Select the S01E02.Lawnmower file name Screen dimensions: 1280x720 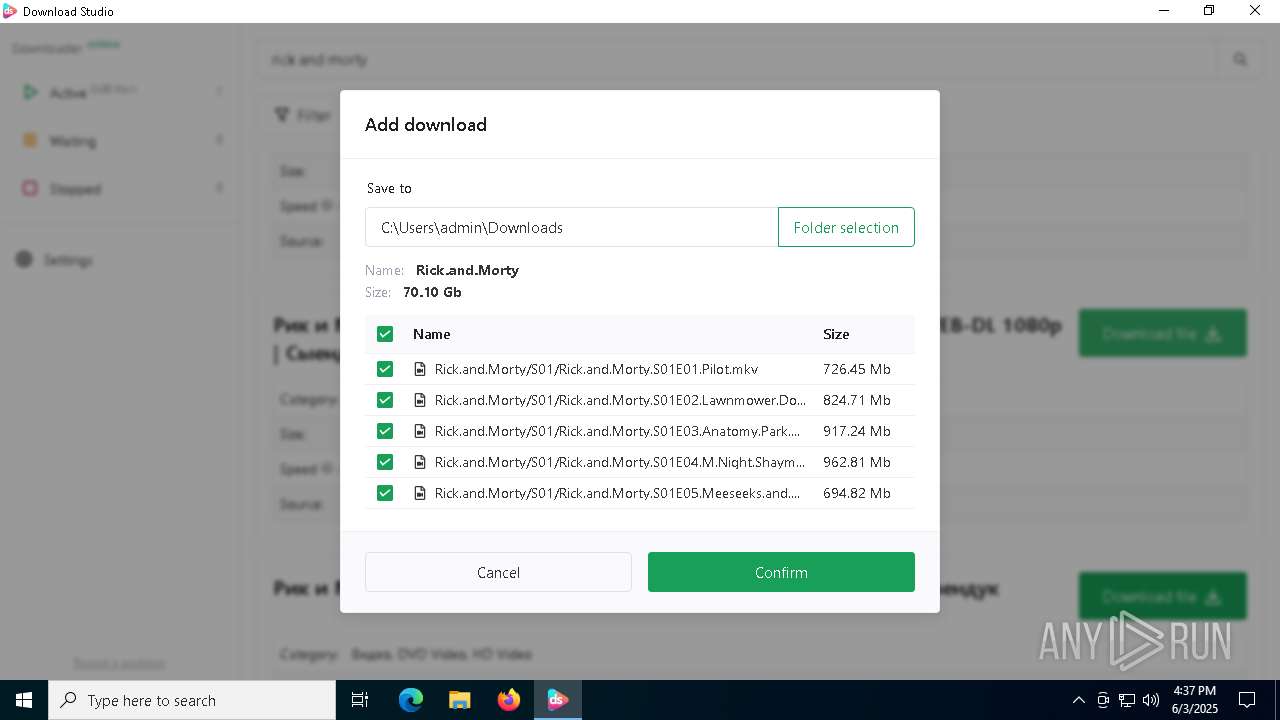(620, 400)
